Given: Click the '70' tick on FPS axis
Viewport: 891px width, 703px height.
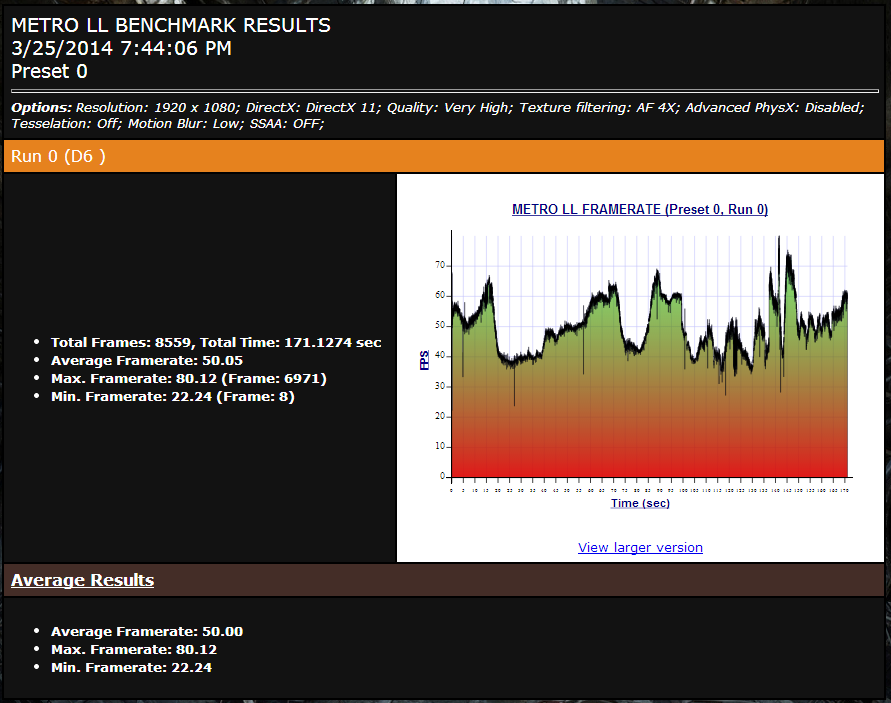Looking at the screenshot, I should click(x=440, y=265).
